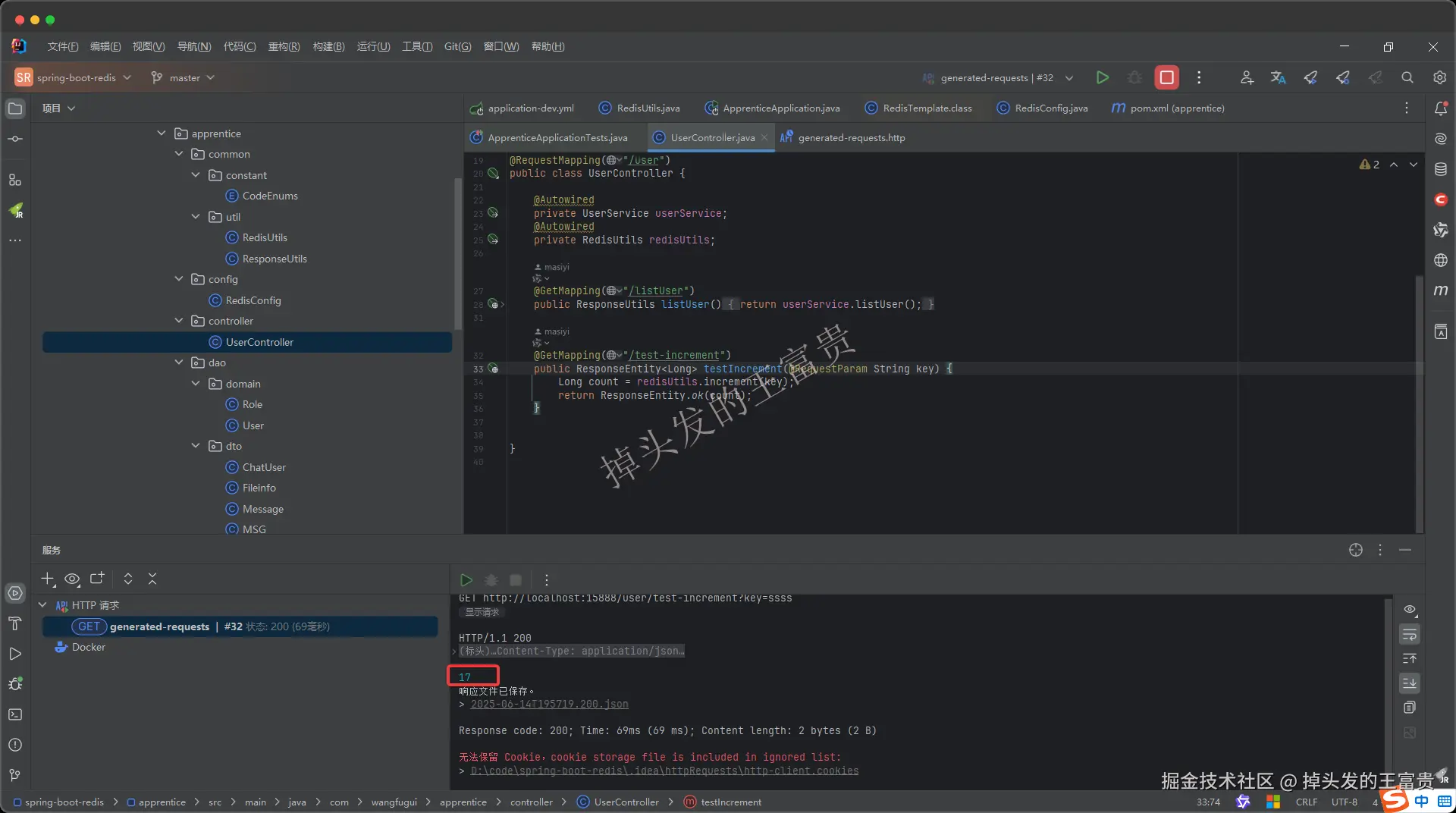Viewport: 1456px width, 813px height.
Task: Open the 重构(R) menu
Action: (284, 46)
